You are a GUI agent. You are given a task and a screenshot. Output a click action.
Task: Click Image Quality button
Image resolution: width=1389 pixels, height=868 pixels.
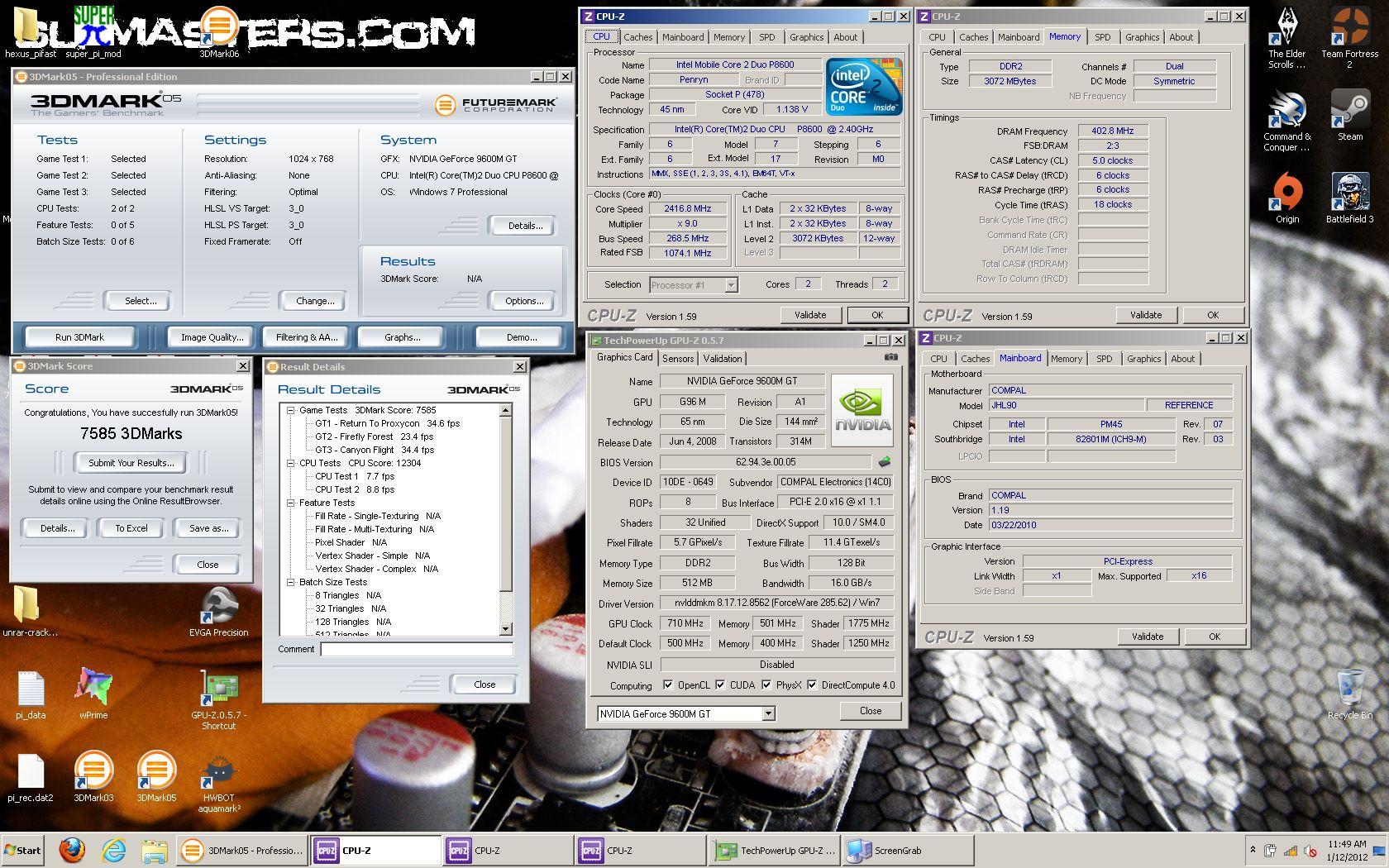click(212, 337)
